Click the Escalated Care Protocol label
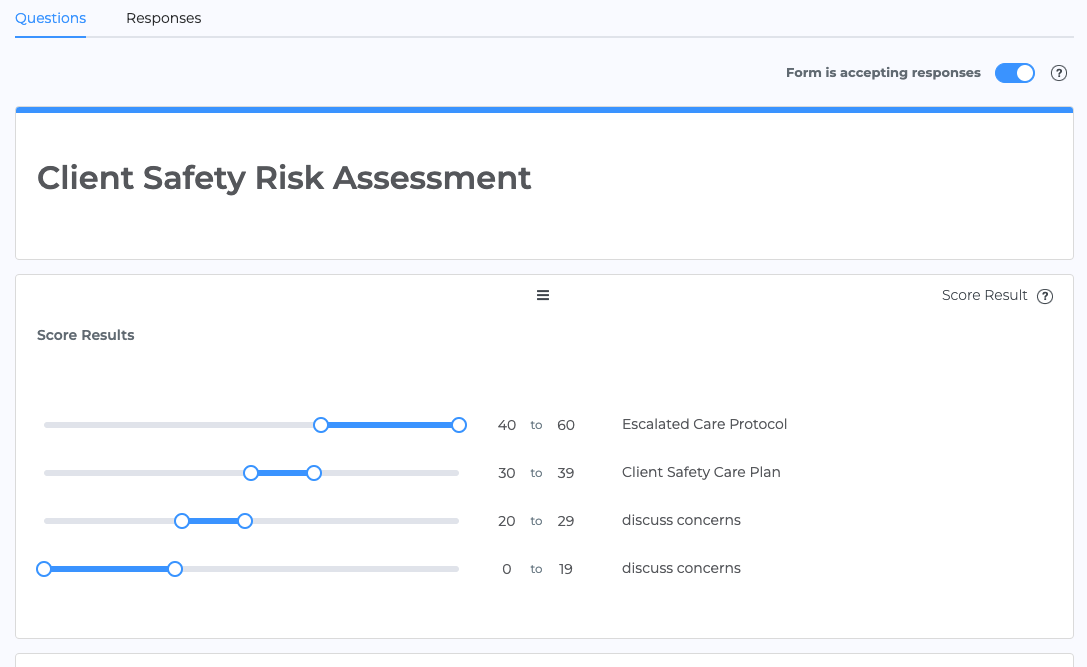The image size is (1087, 667). coord(704,424)
